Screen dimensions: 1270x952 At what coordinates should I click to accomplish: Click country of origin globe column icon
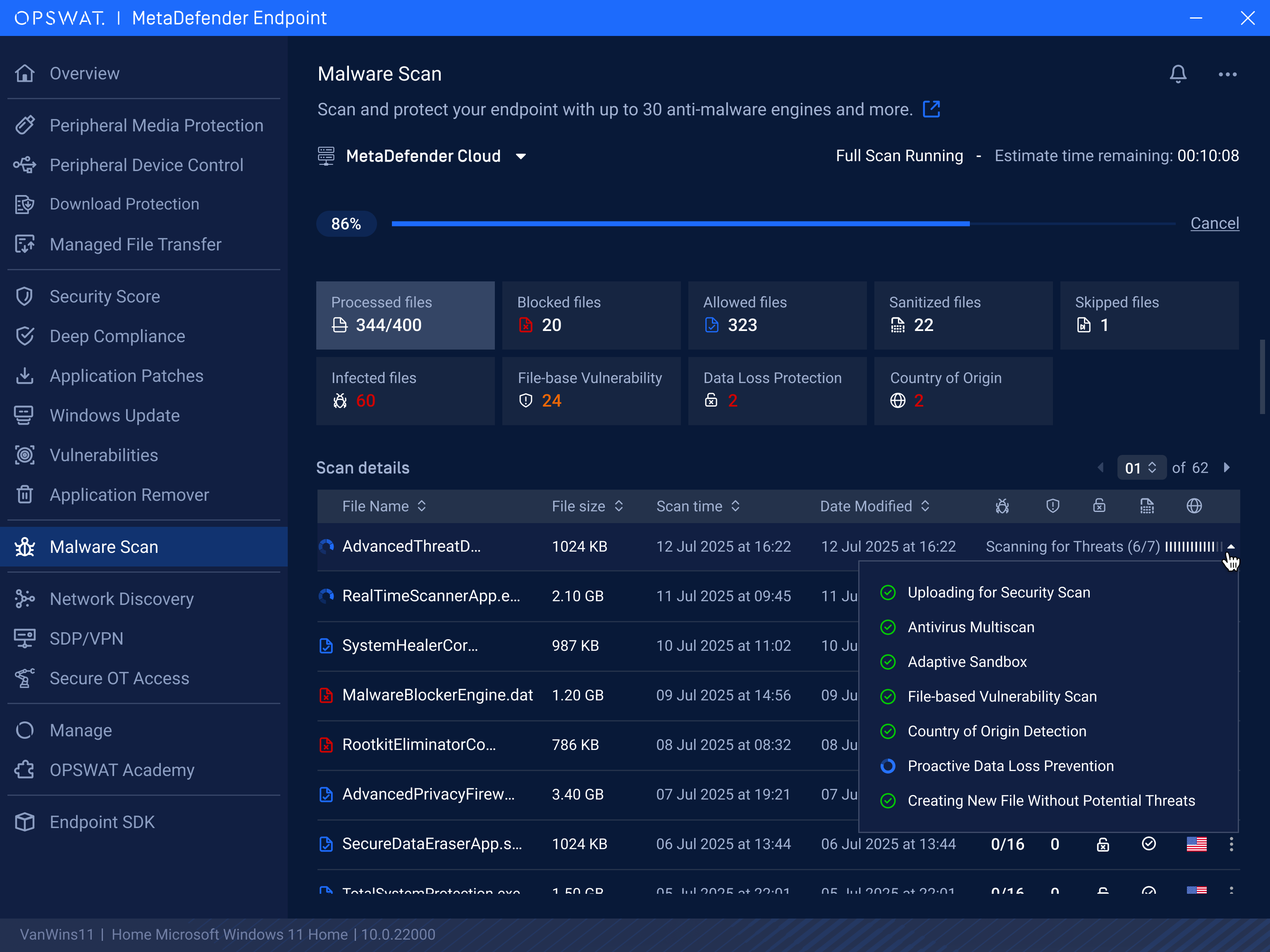(1194, 506)
